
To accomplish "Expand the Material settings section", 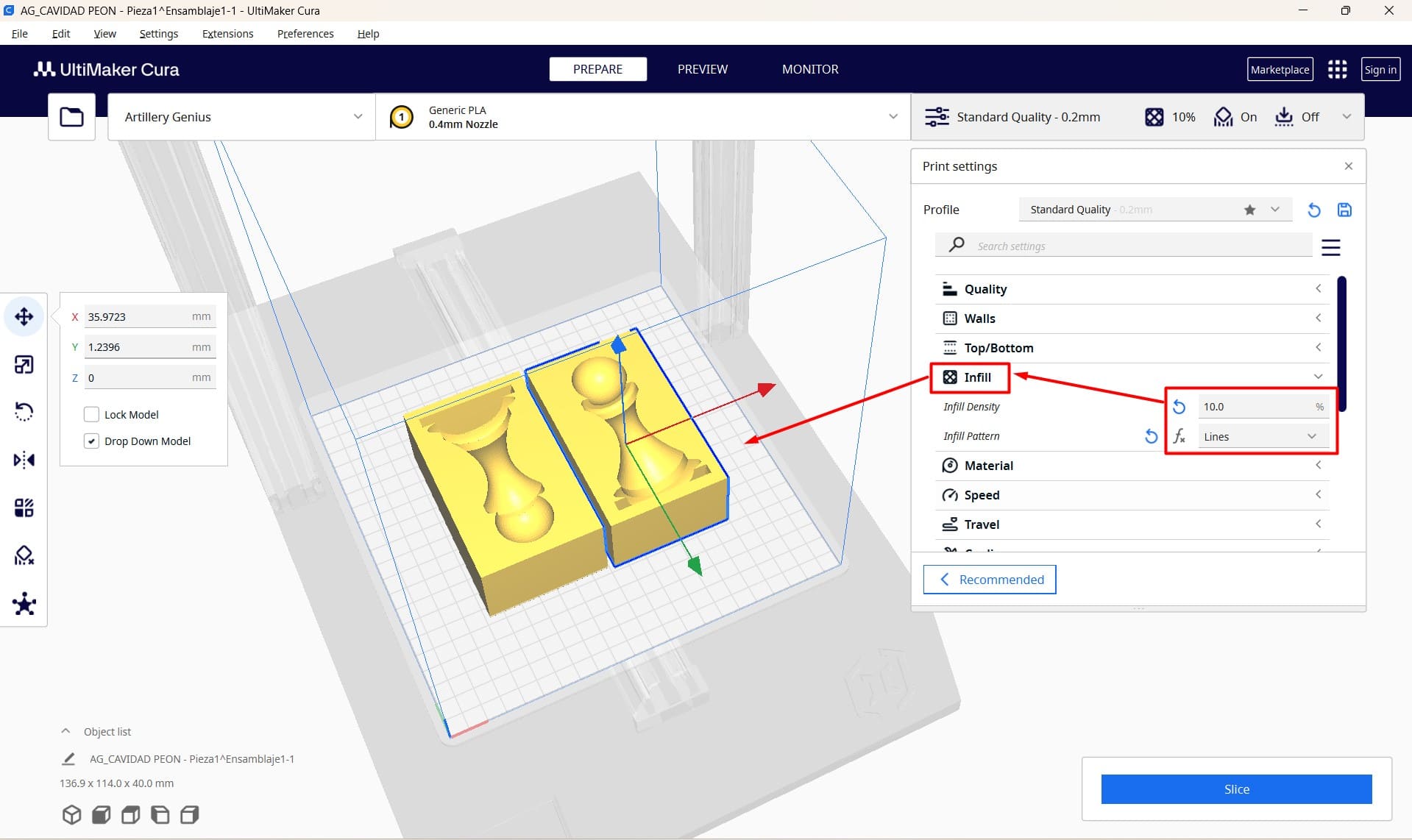I will pyautogui.click(x=1132, y=466).
